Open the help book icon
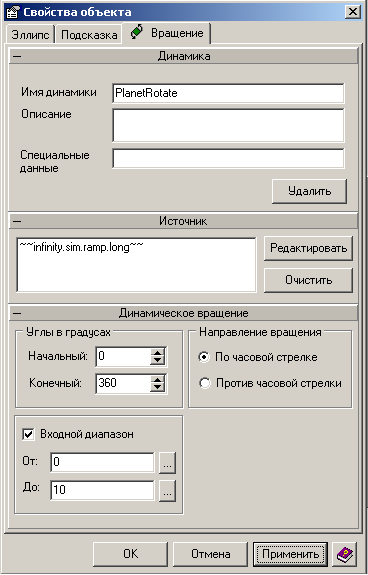 [x=345, y=554]
